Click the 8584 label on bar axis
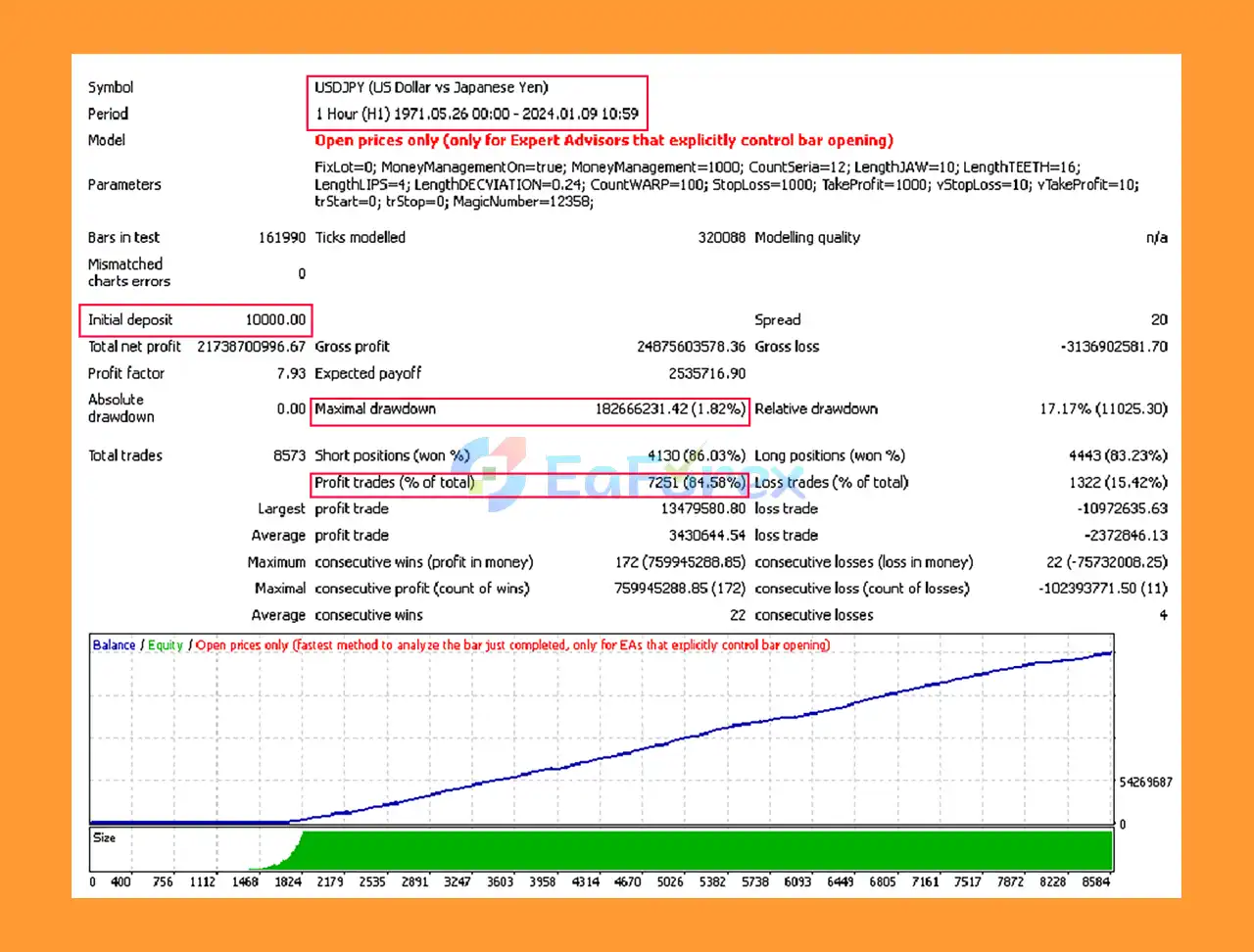 [x=1096, y=881]
